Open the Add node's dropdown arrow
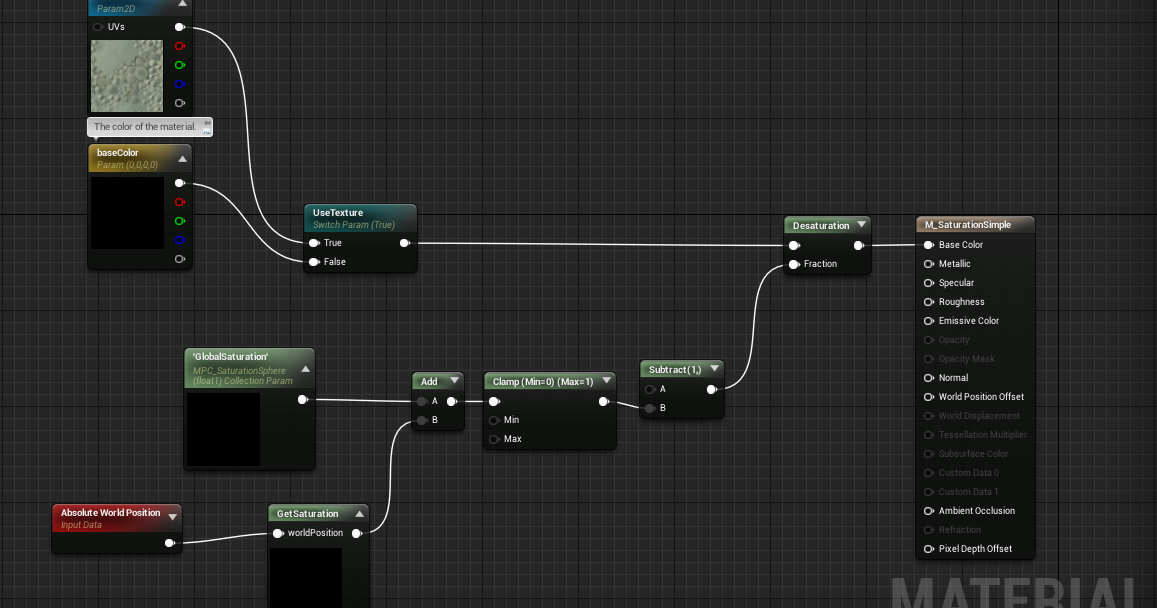This screenshot has height=608, width=1157. (452, 380)
